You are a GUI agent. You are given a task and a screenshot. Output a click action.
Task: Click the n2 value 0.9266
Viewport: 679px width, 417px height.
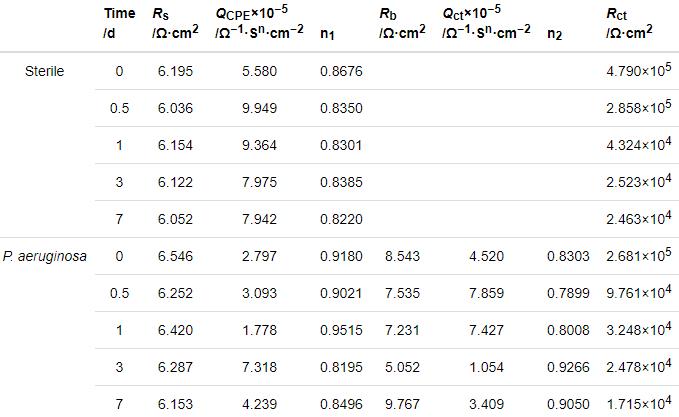pos(567,367)
